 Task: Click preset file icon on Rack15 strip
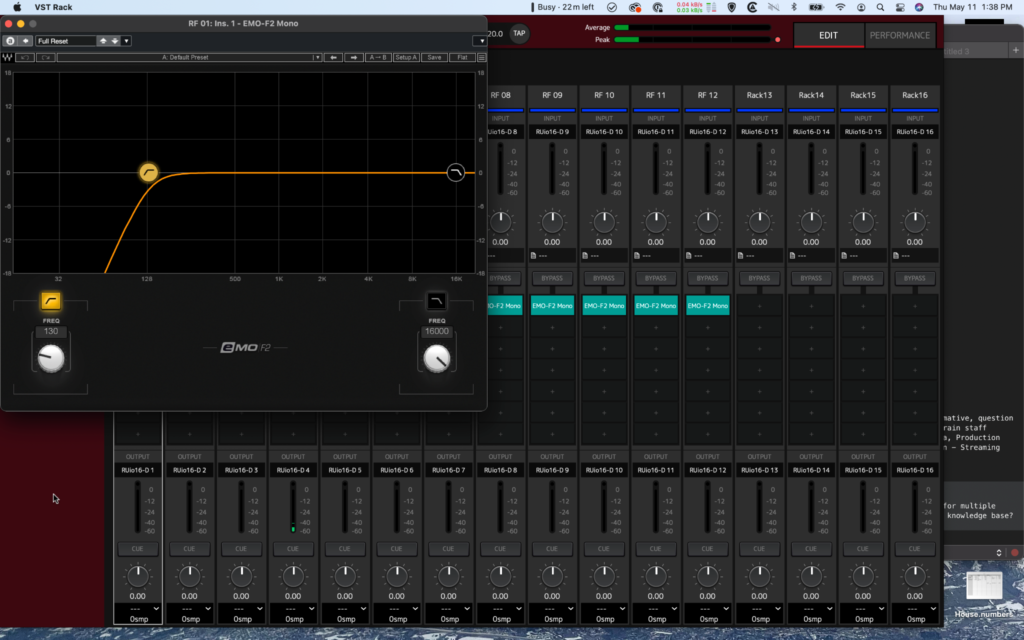(844, 256)
